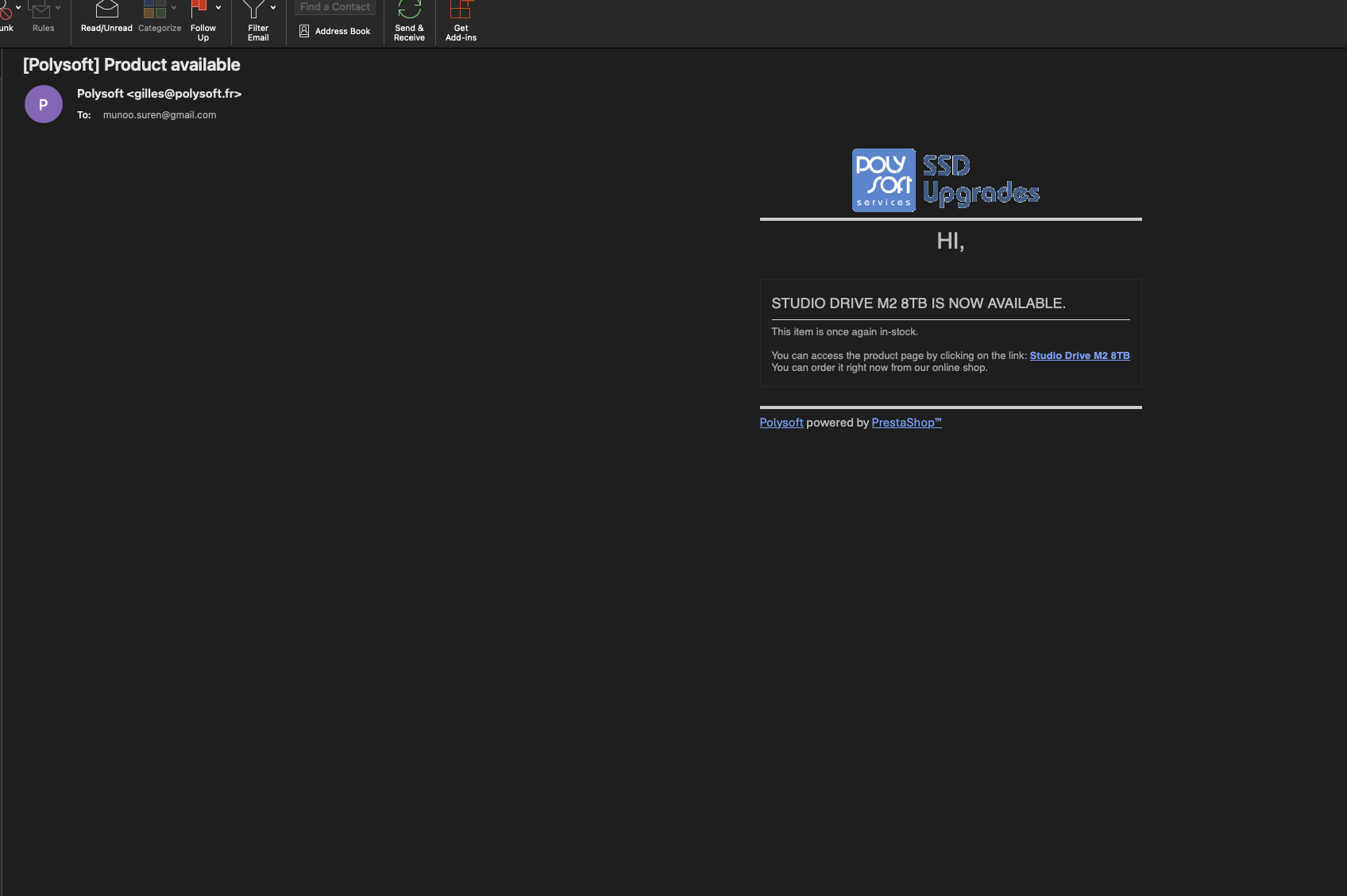Viewport: 1347px width, 896px height.
Task: Open the Polysoft footer link
Action: 782,422
